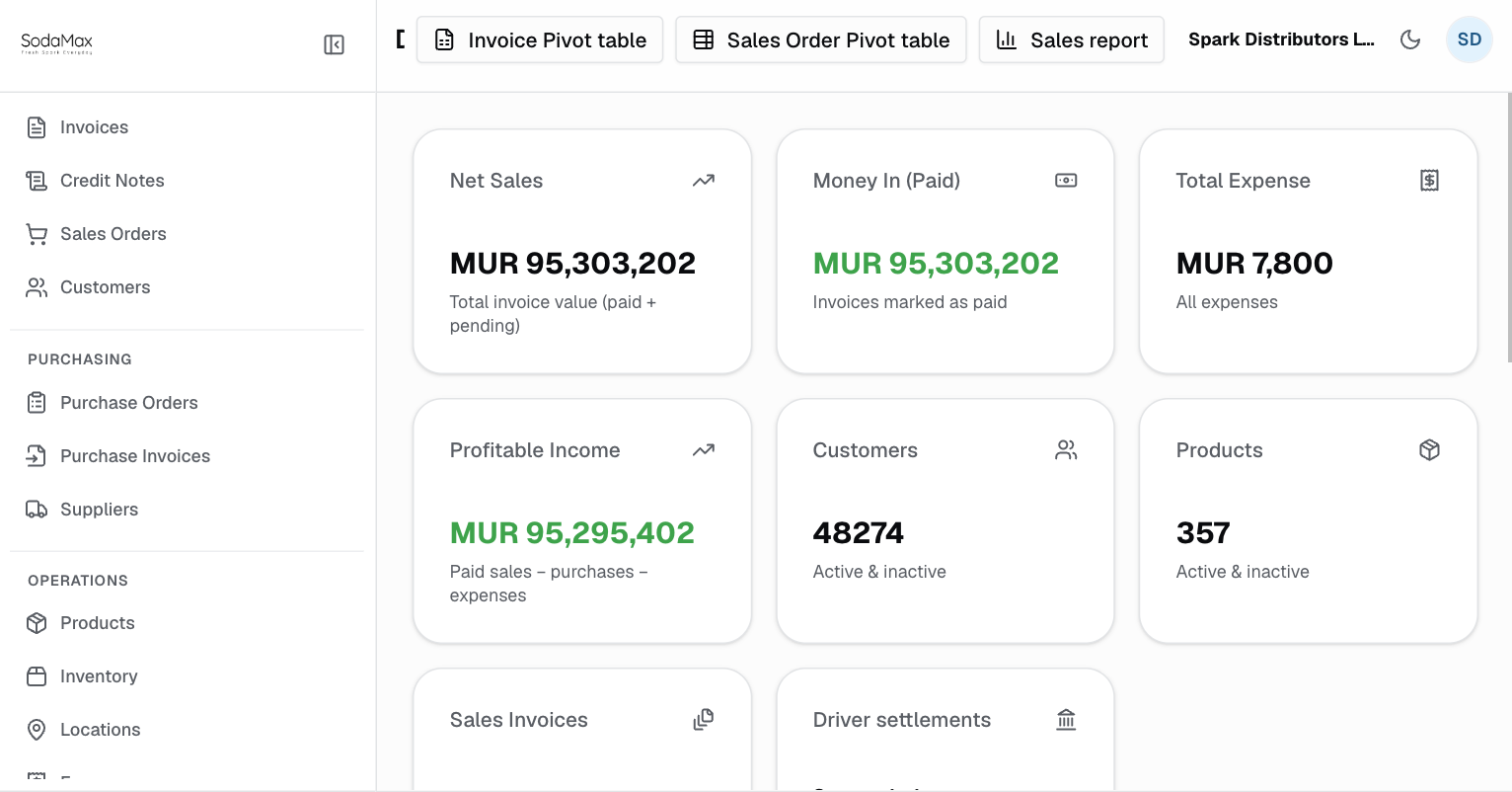Click the Customers people icon in sidebar
1512x792 pixels.
click(x=37, y=287)
